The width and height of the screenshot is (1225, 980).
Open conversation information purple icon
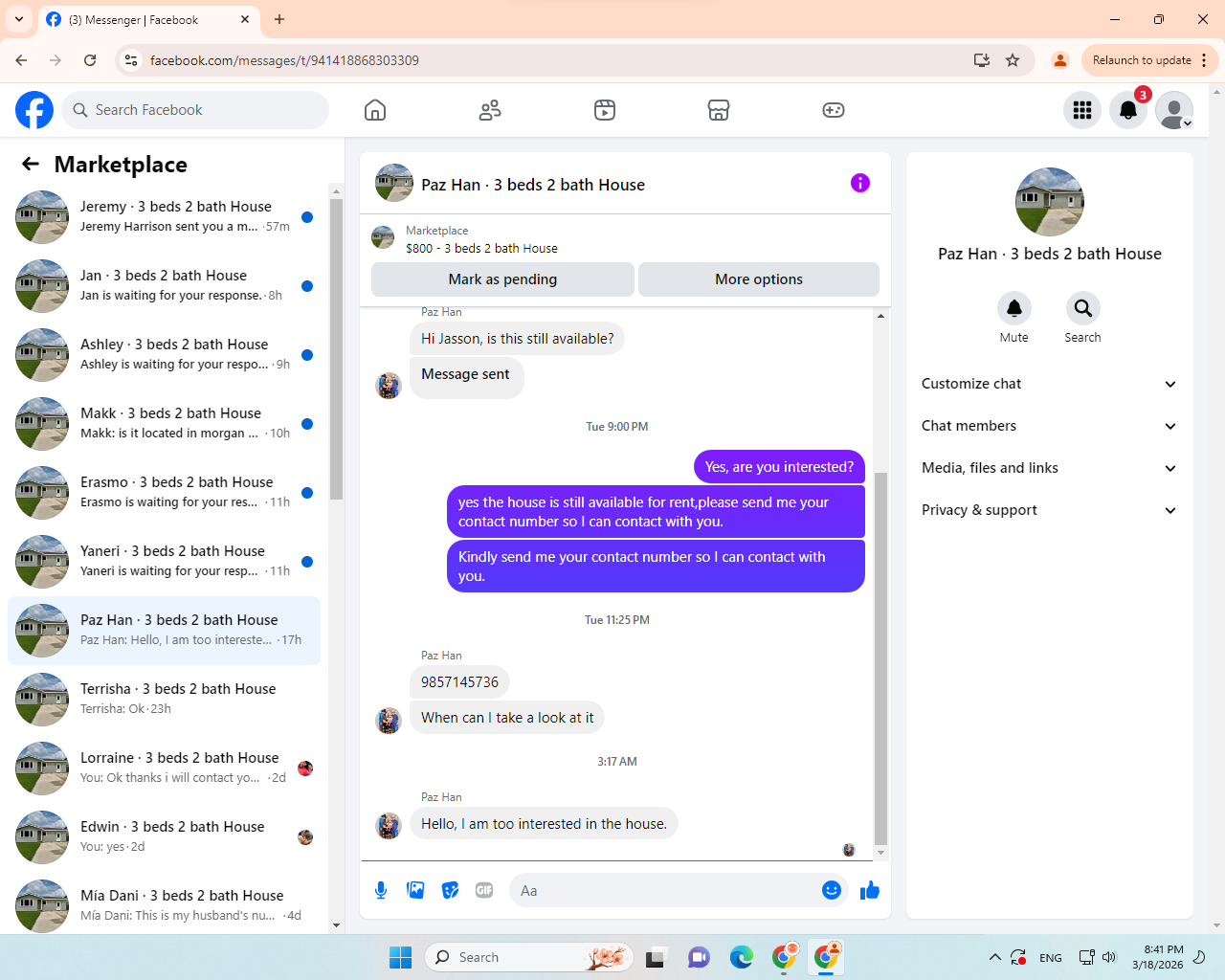860,183
